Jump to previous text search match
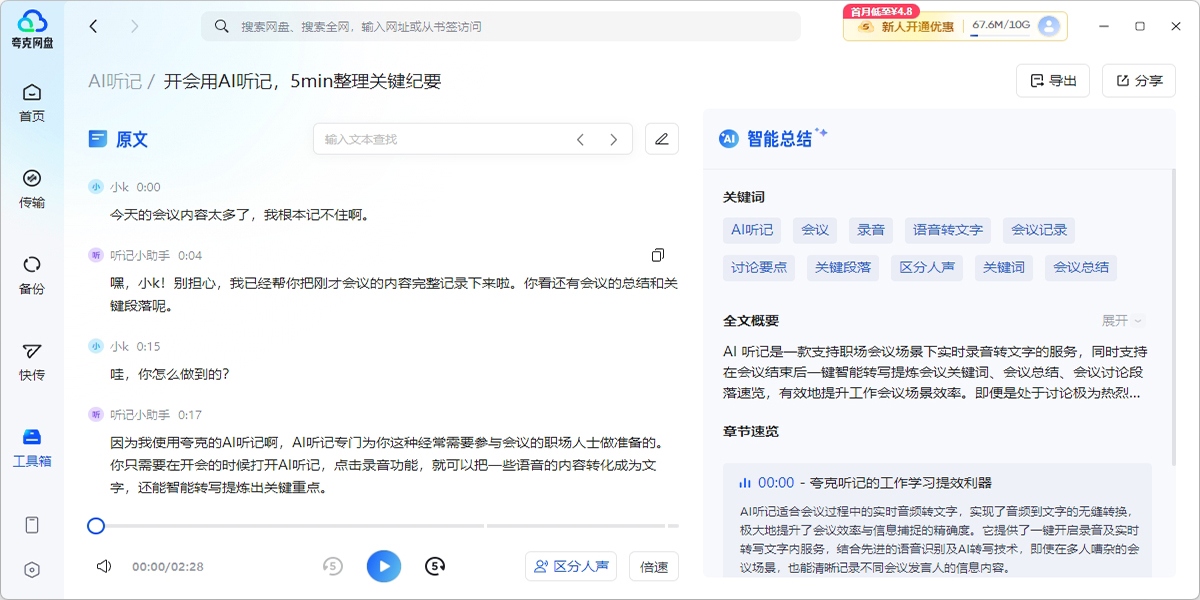 coord(580,139)
